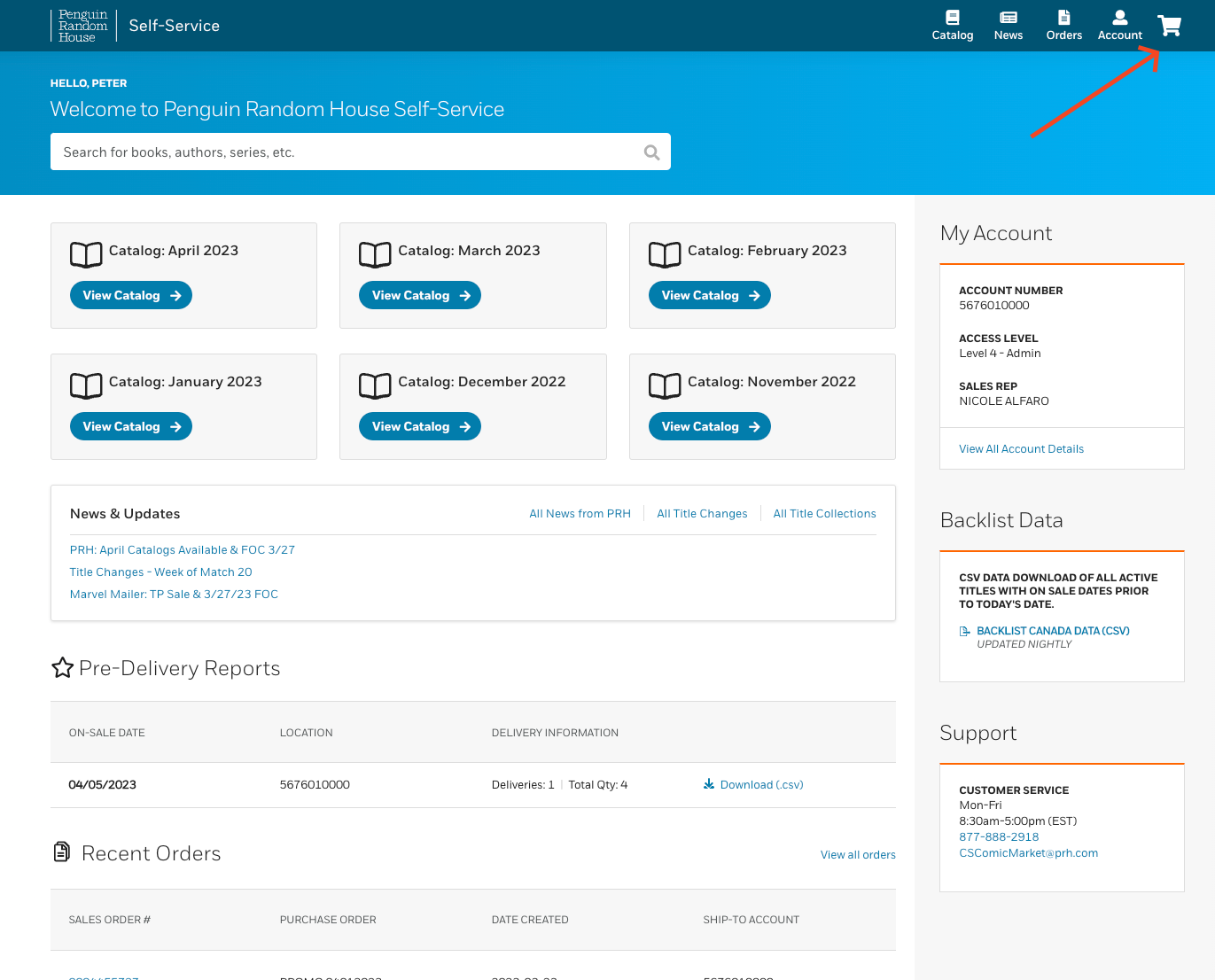1215x980 pixels.
Task: Click the News icon in header
Action: click(1008, 18)
